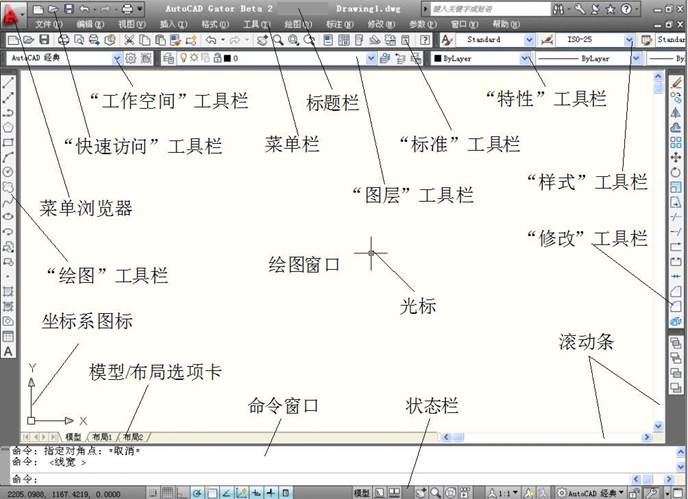Click Workspace Settings gear icon
Image resolution: width=688 pixels, height=499 pixels.
coord(131,58)
